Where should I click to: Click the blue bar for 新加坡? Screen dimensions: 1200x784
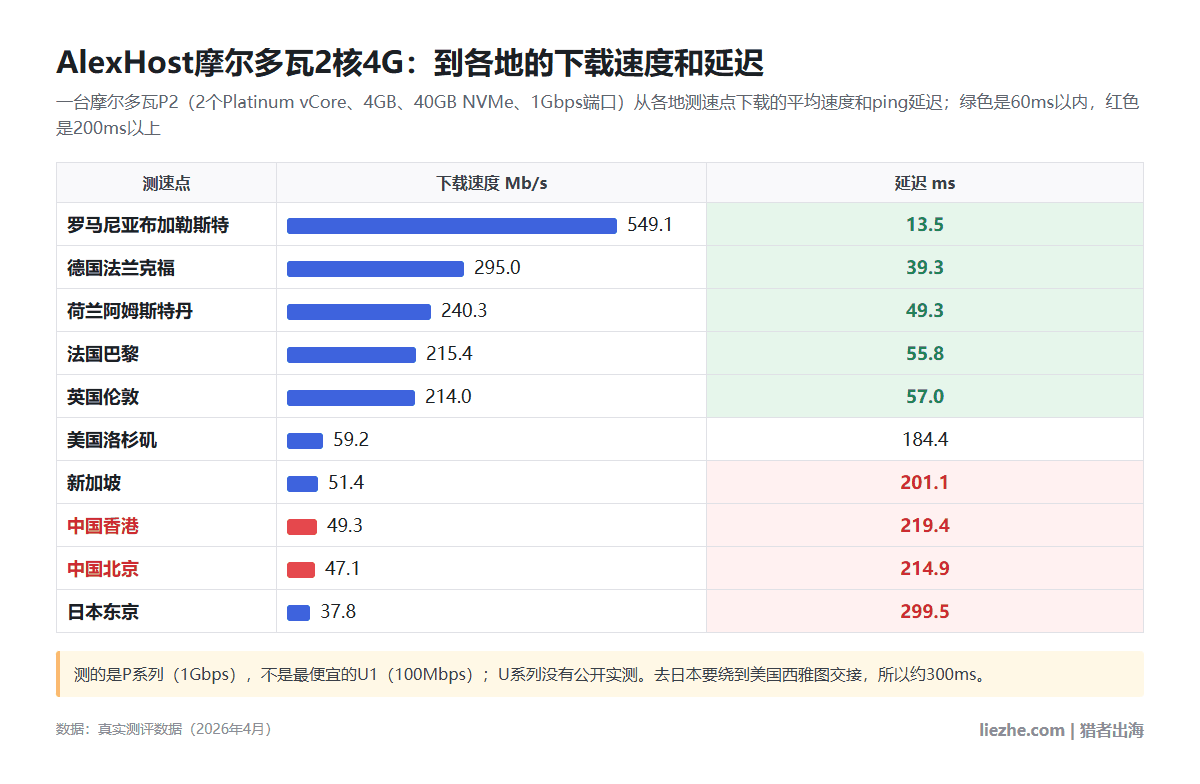pyautogui.click(x=302, y=484)
